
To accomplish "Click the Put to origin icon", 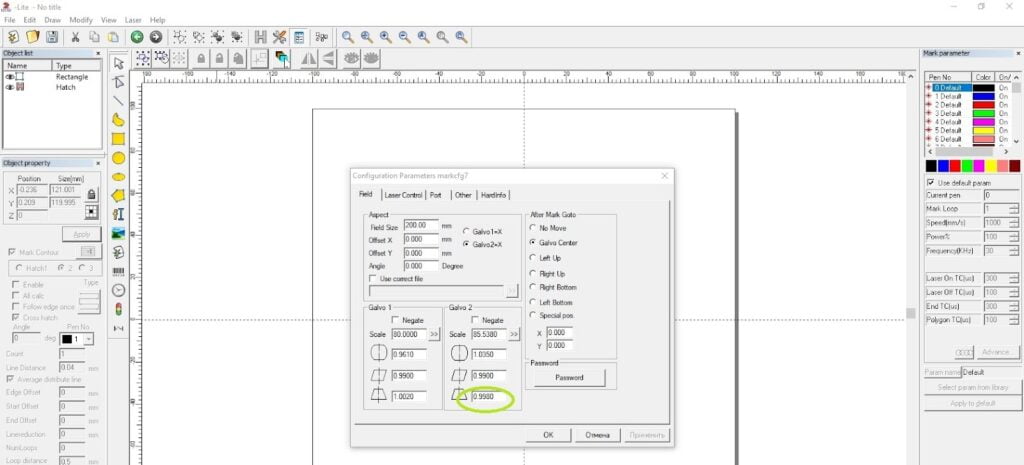I will pyautogui.click(x=259, y=59).
